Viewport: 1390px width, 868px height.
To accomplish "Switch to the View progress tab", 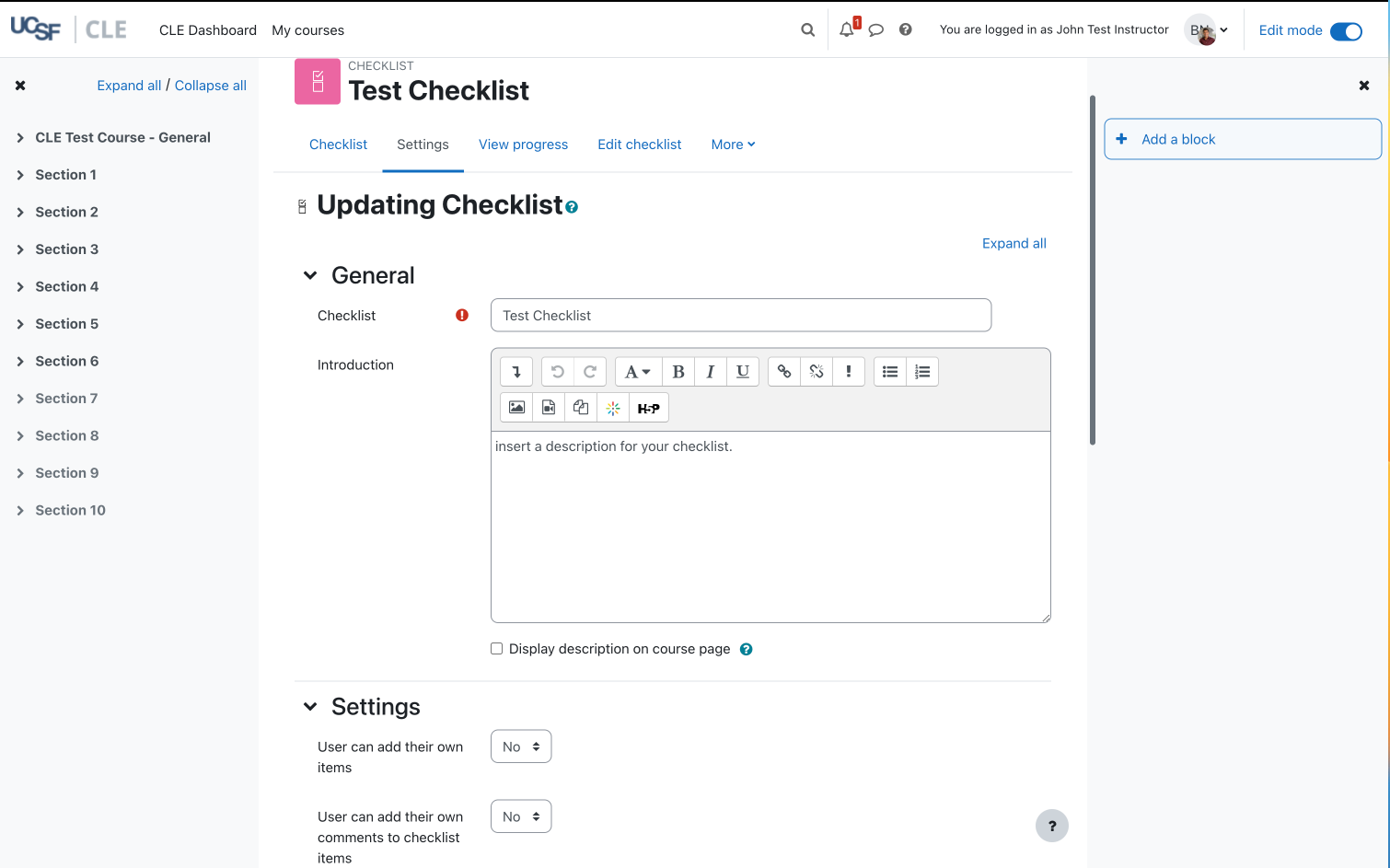I will tap(523, 145).
